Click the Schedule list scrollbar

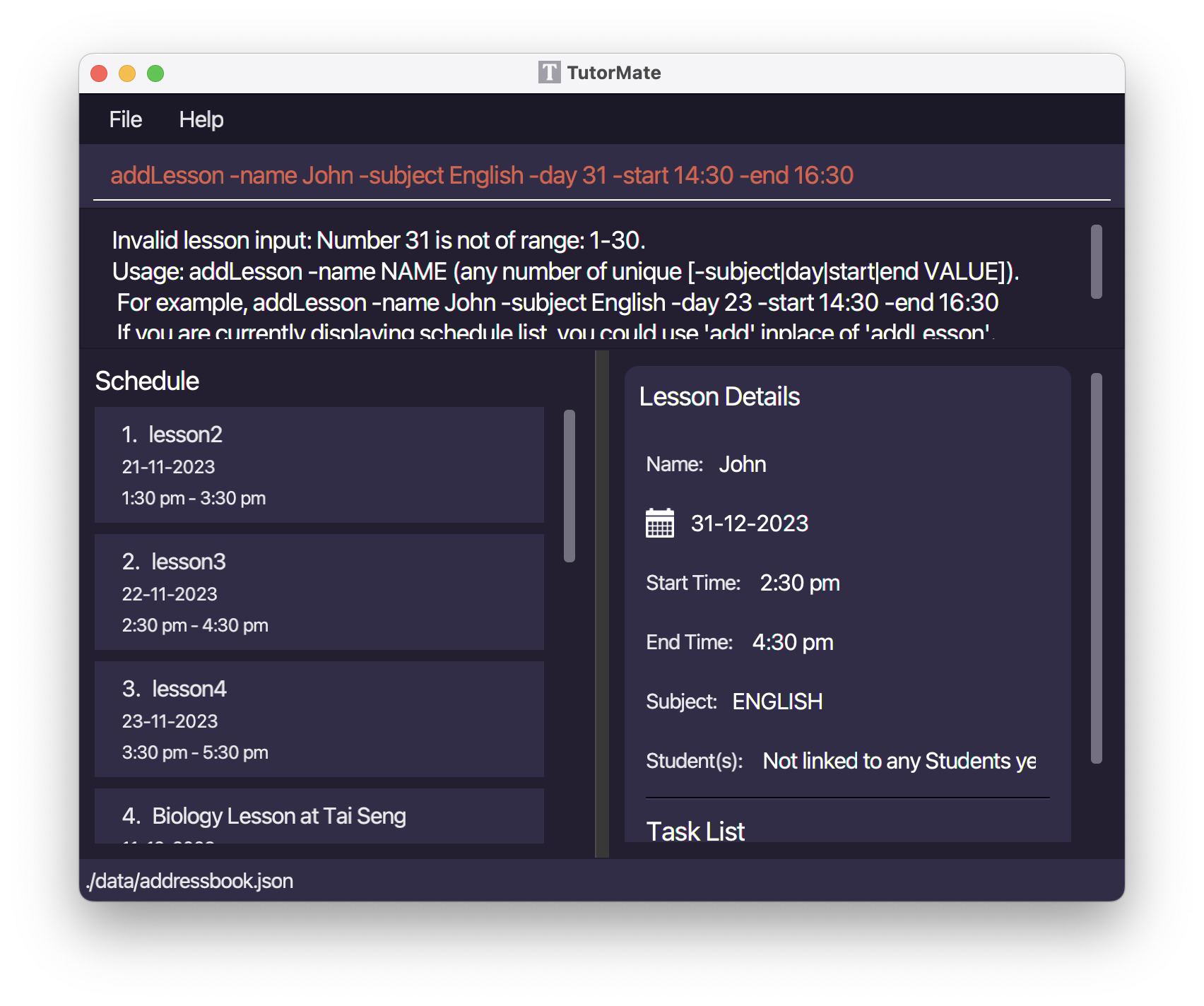pos(569,486)
